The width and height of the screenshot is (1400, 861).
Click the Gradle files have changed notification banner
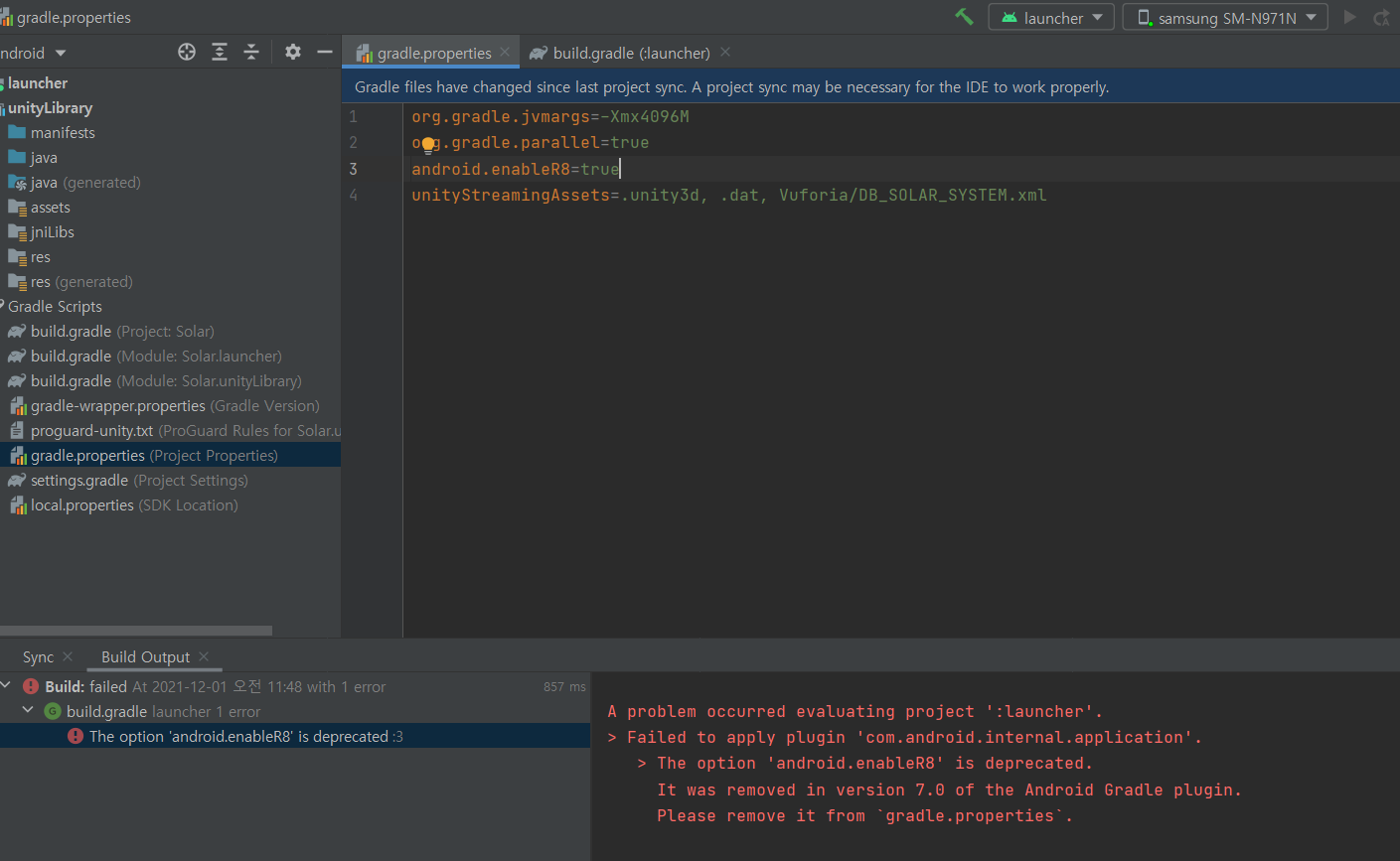tap(870, 86)
